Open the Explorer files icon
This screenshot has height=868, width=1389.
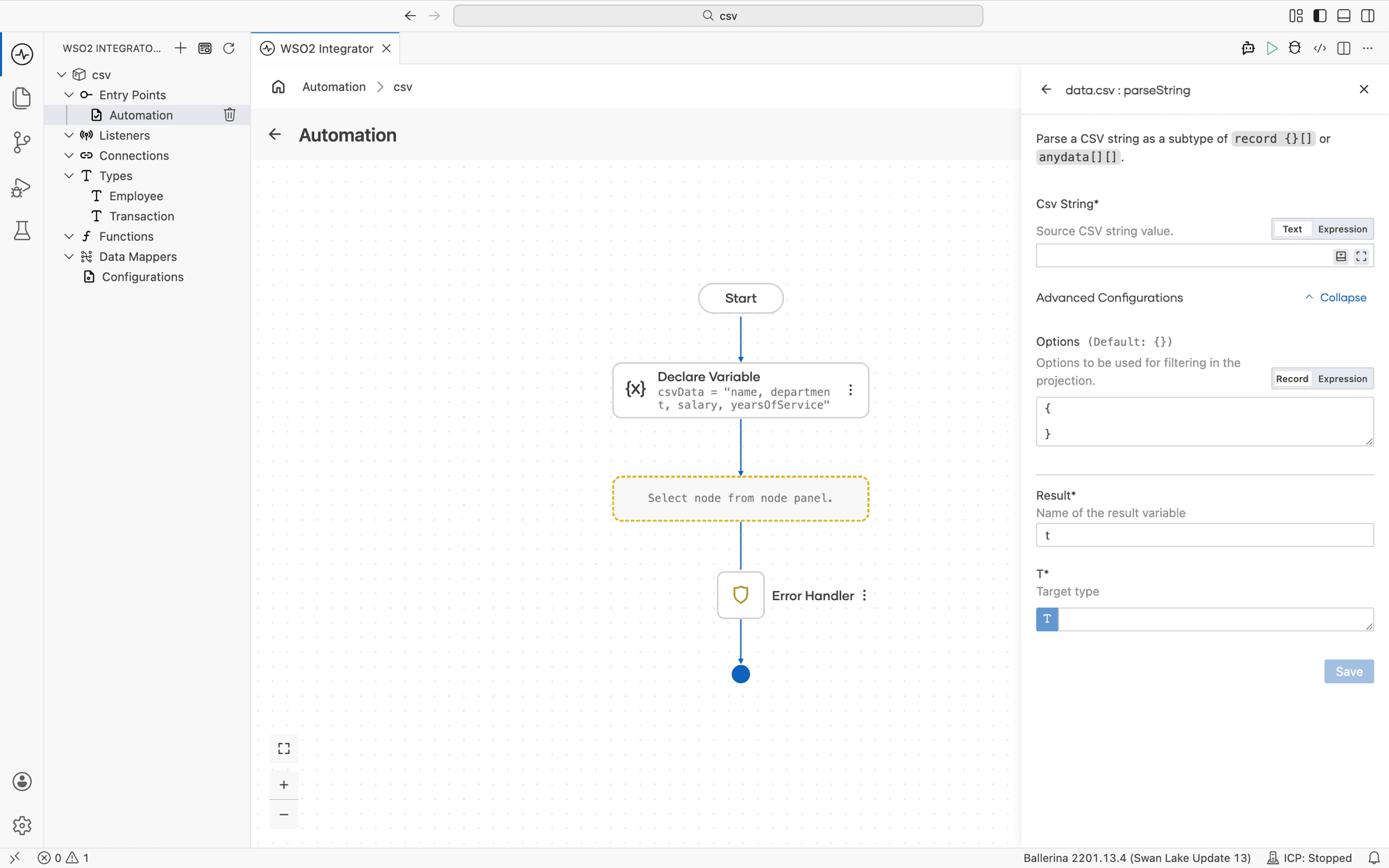pyautogui.click(x=22, y=98)
